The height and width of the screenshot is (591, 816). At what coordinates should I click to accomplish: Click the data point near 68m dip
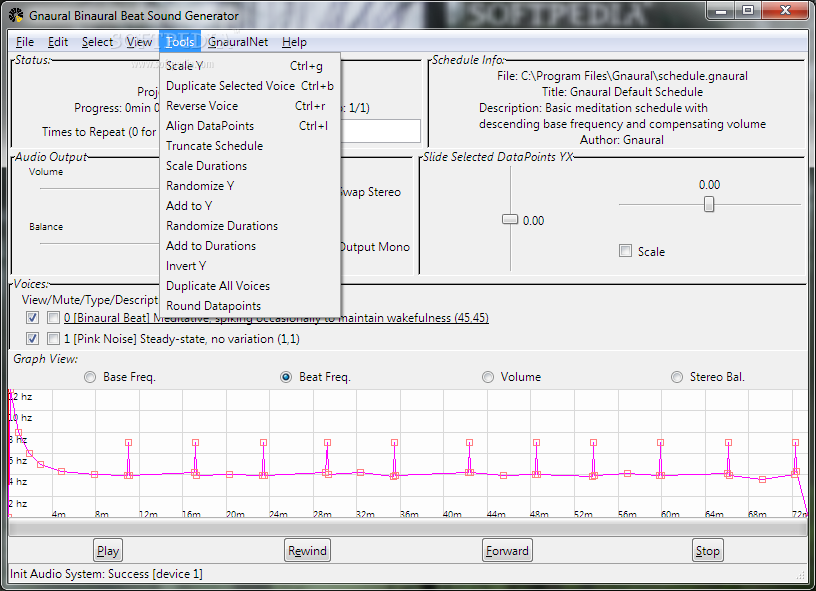coord(762,480)
